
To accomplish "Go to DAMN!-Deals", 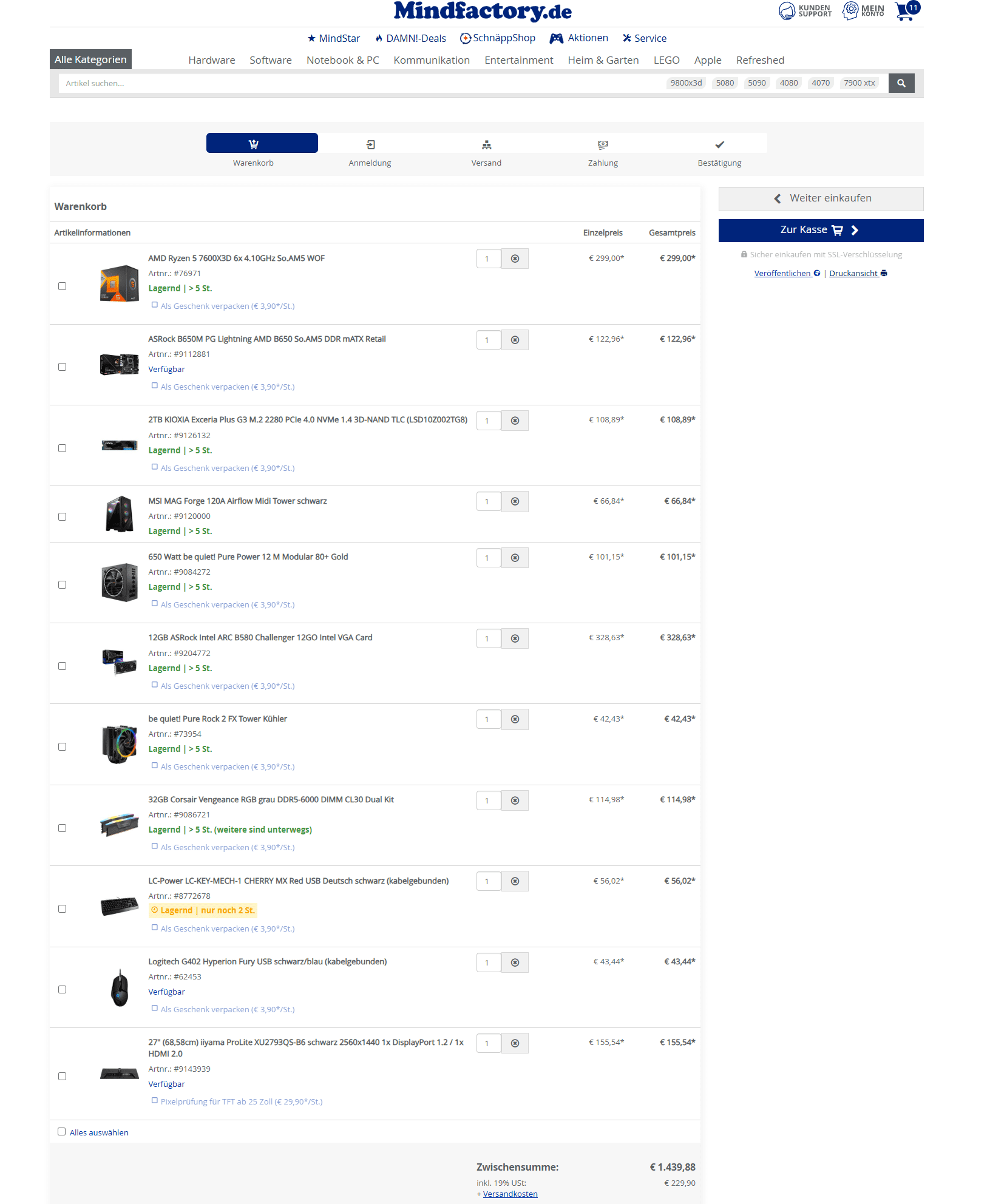I will [411, 38].
